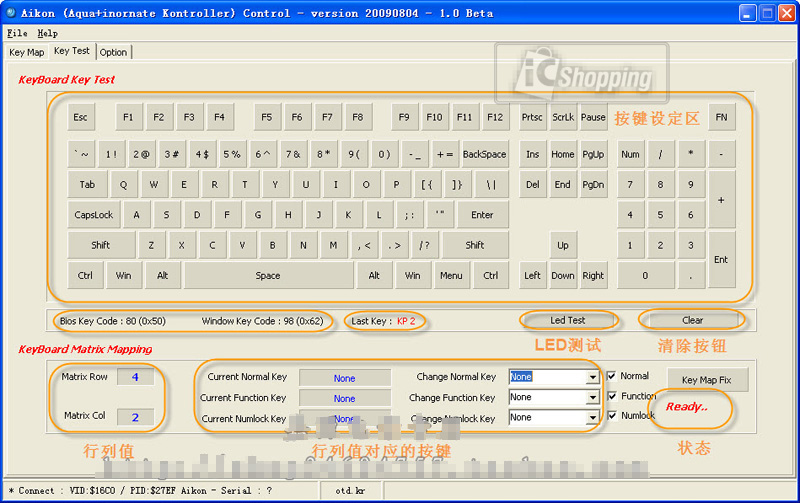The image size is (800, 503).
Task: Click the Led Test button
Action: [568, 320]
